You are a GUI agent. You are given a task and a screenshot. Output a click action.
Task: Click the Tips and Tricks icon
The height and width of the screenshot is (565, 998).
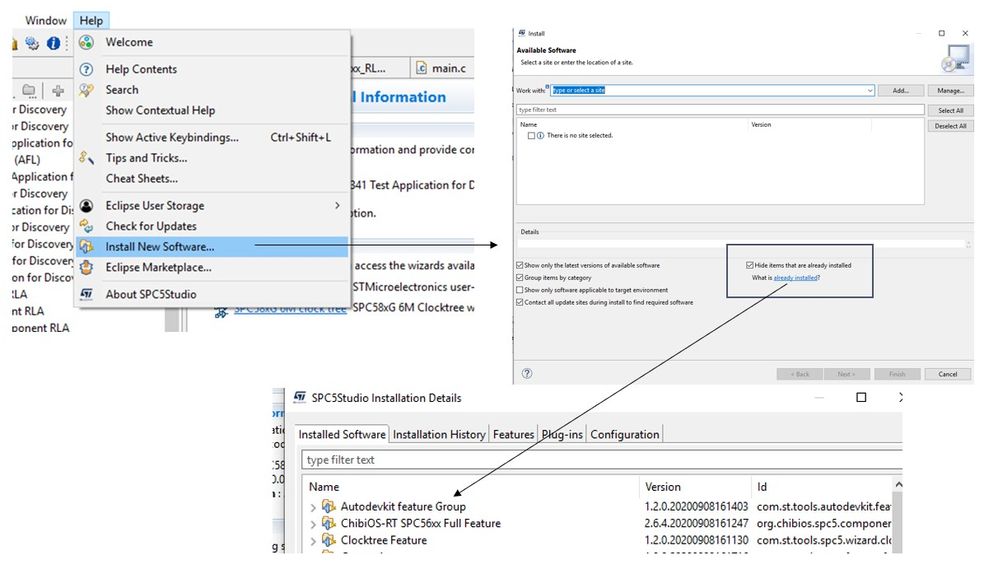coord(87,157)
